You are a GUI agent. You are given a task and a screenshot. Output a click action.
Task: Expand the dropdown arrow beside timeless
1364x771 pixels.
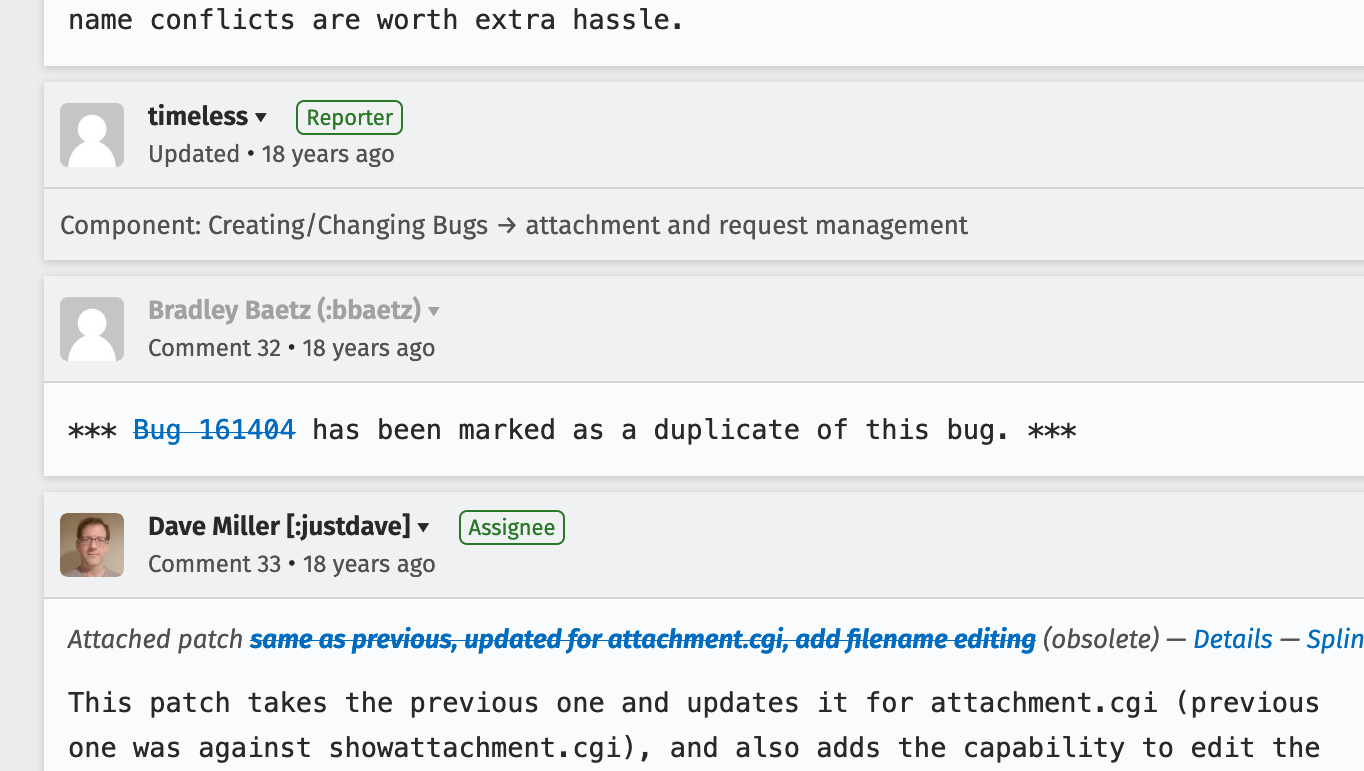click(261, 118)
